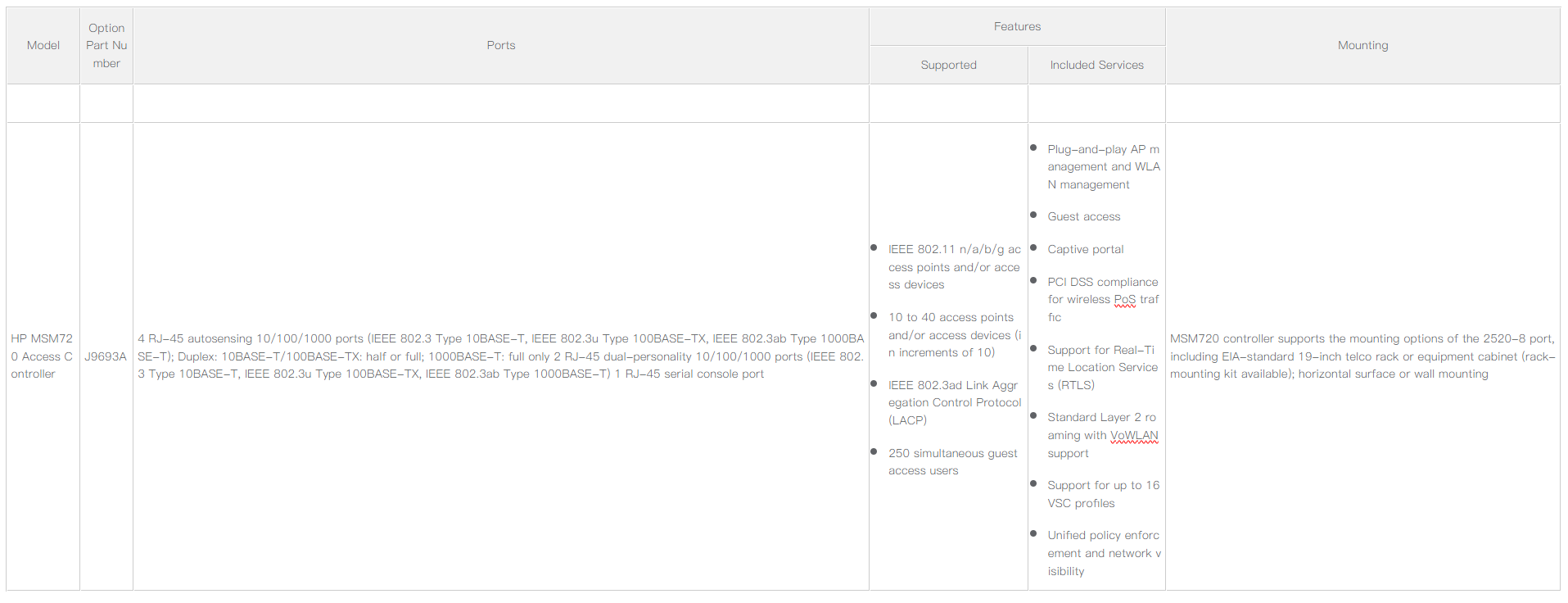
Task: Click the 10 to 40 access points item
Action: 954,335
